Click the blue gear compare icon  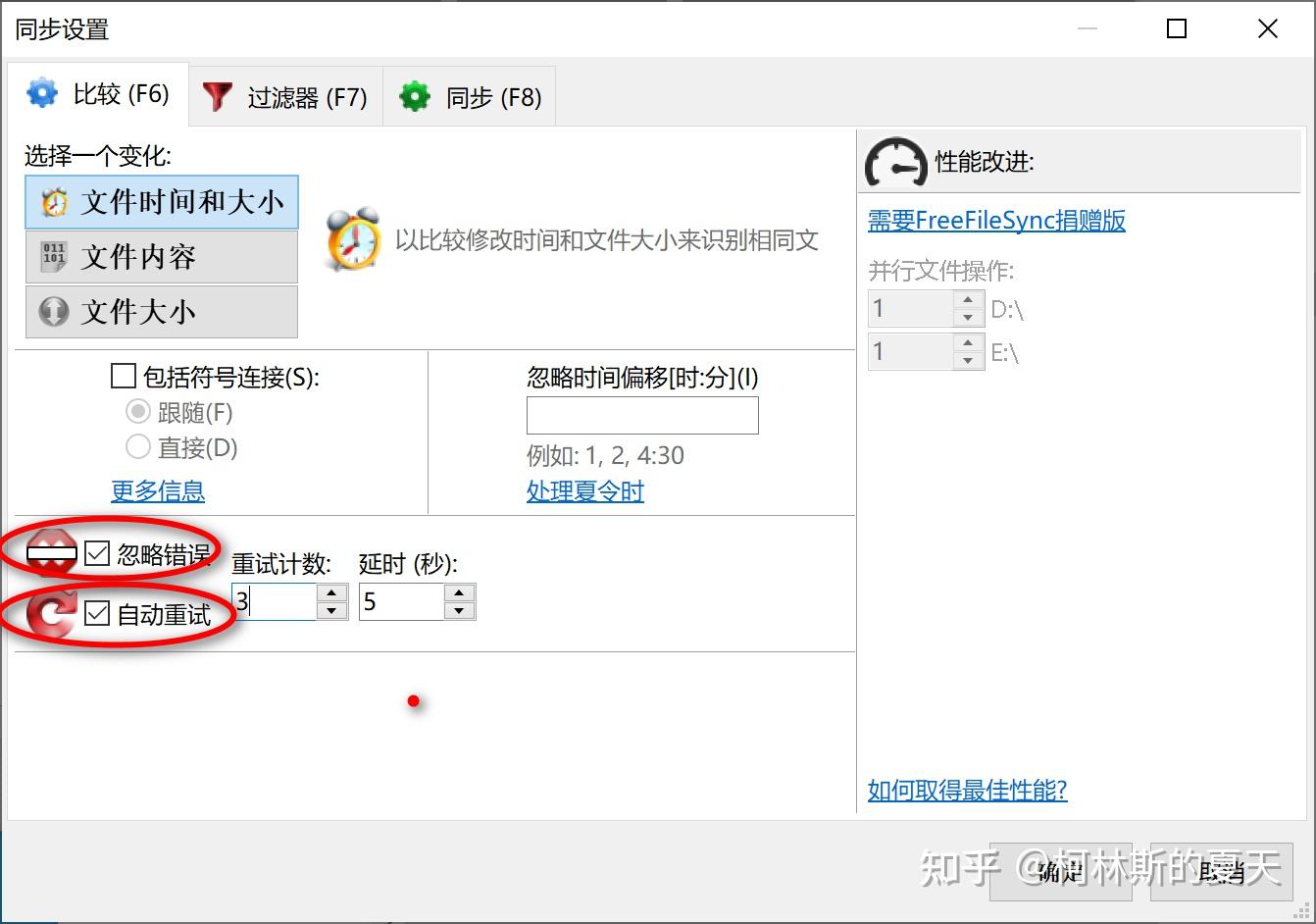click(x=42, y=93)
